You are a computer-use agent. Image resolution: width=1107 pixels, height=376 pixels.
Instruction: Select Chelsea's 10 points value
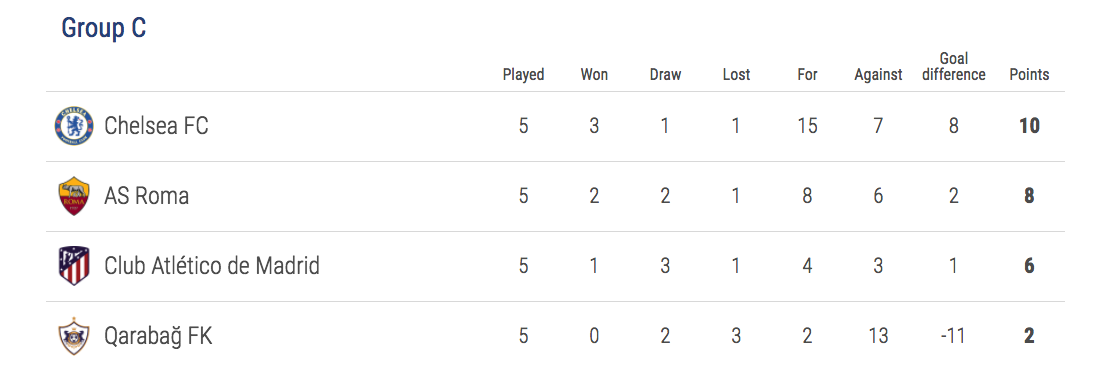pyautogui.click(x=1029, y=126)
